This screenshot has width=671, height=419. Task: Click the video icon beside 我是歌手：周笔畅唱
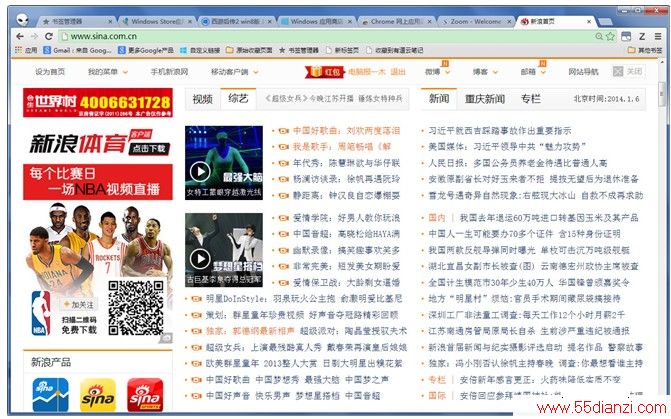tap(283, 147)
